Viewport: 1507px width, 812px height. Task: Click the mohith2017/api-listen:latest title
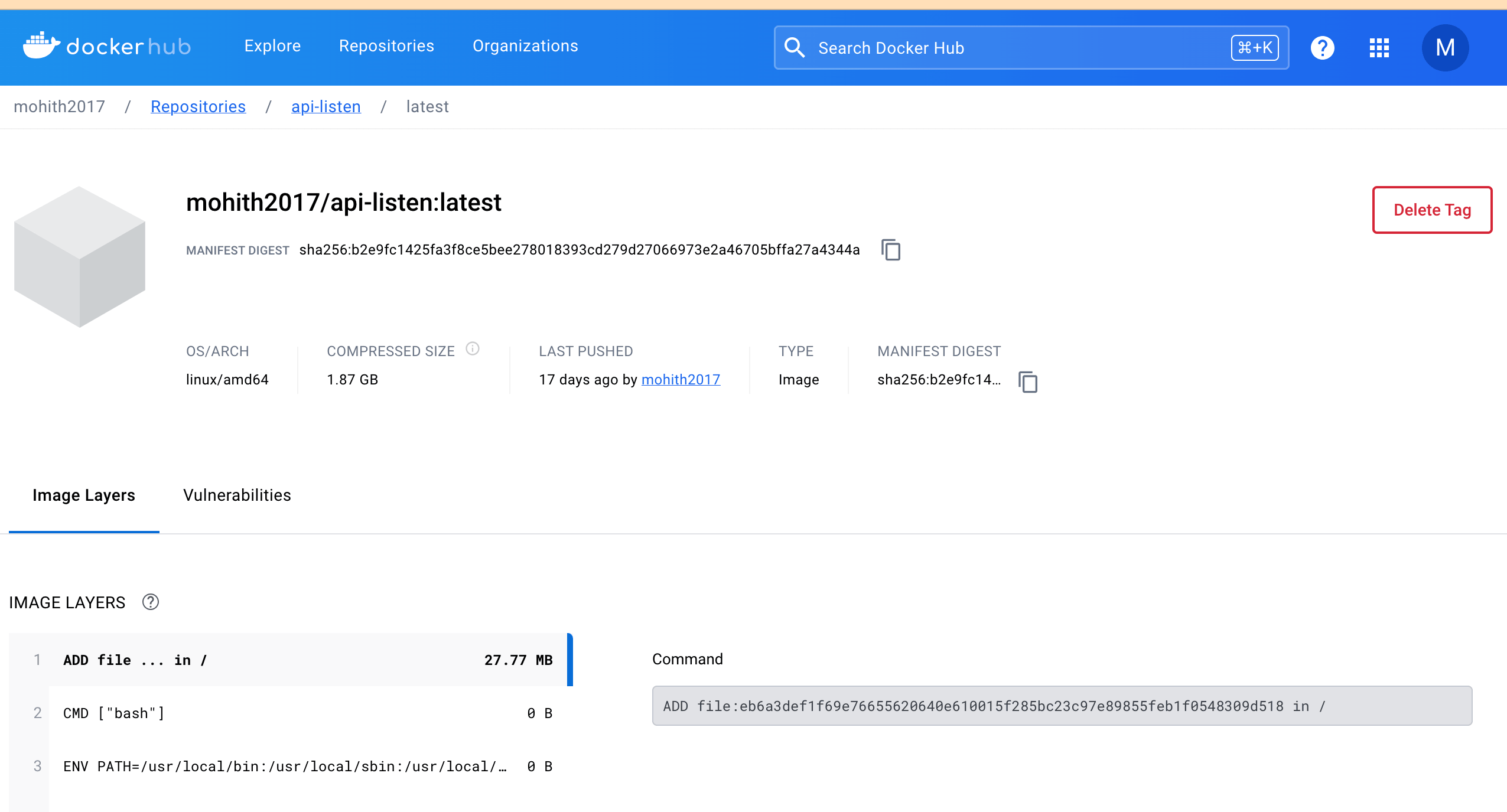coord(343,202)
